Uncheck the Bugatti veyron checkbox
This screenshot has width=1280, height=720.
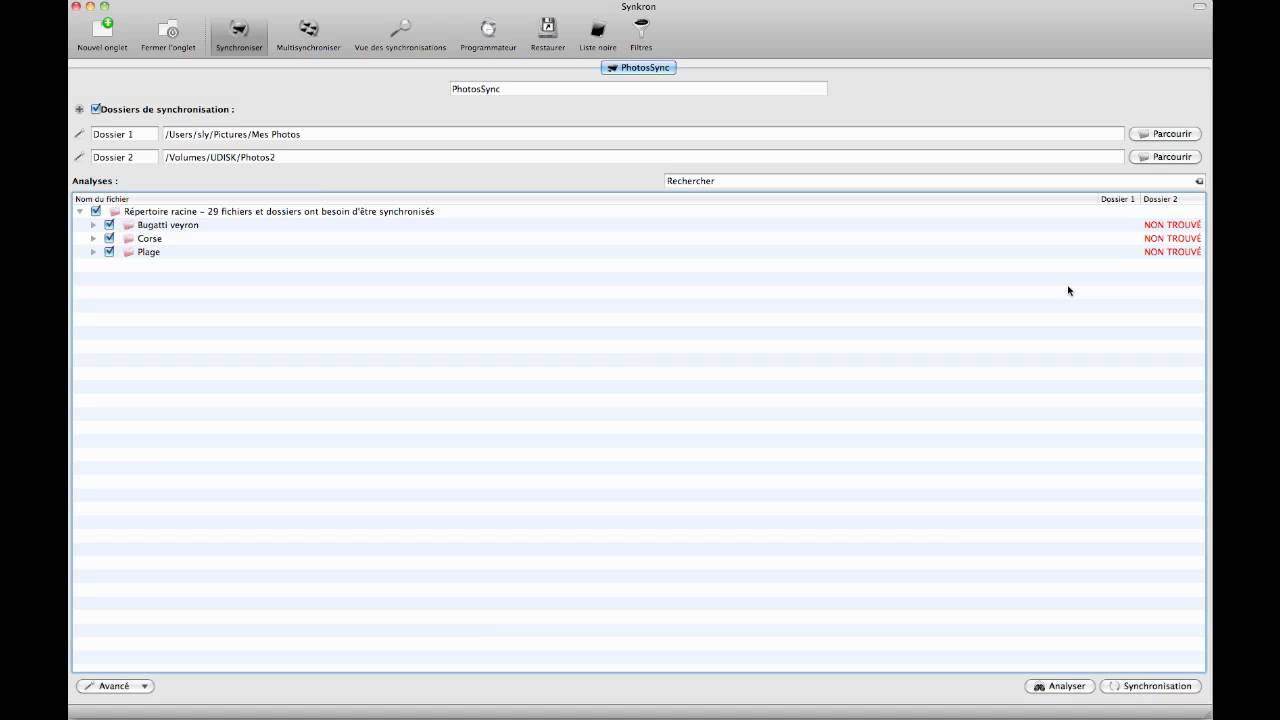[109, 225]
